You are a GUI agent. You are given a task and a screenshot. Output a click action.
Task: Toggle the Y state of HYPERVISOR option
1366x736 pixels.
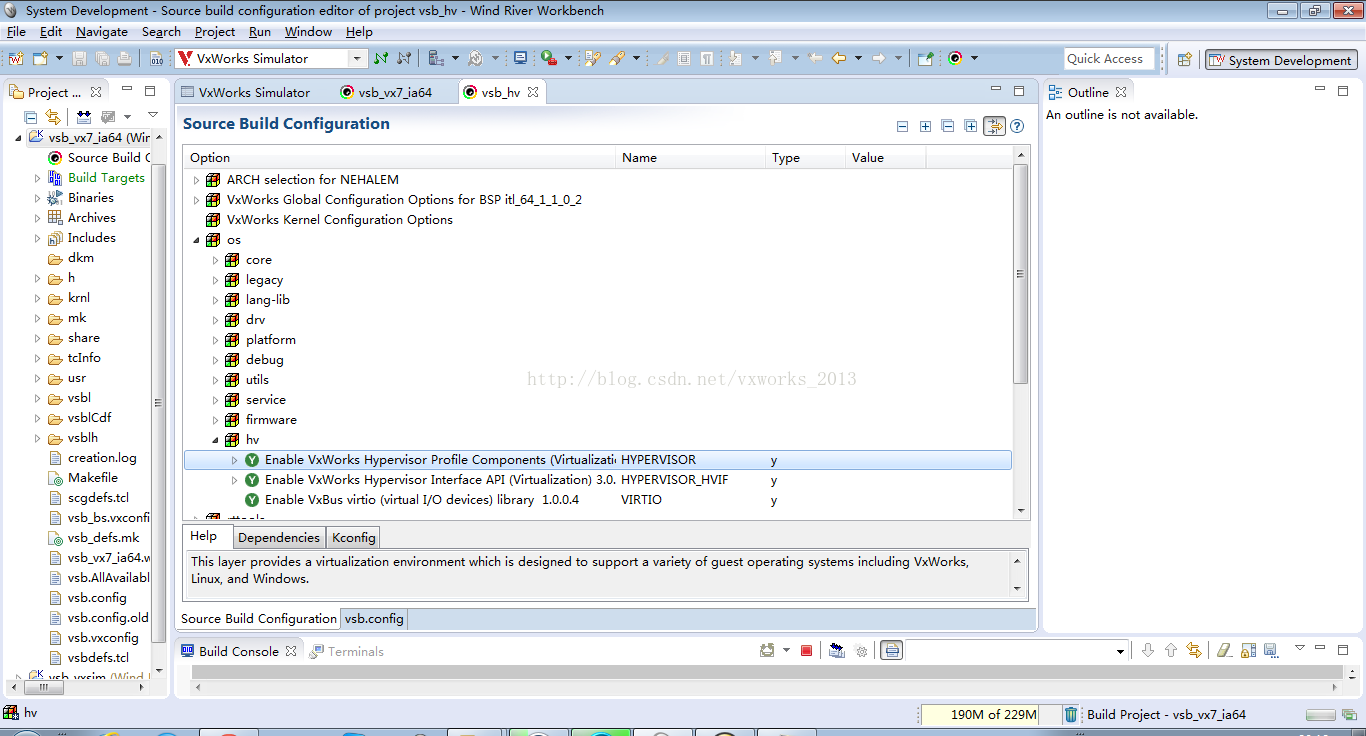coord(252,460)
